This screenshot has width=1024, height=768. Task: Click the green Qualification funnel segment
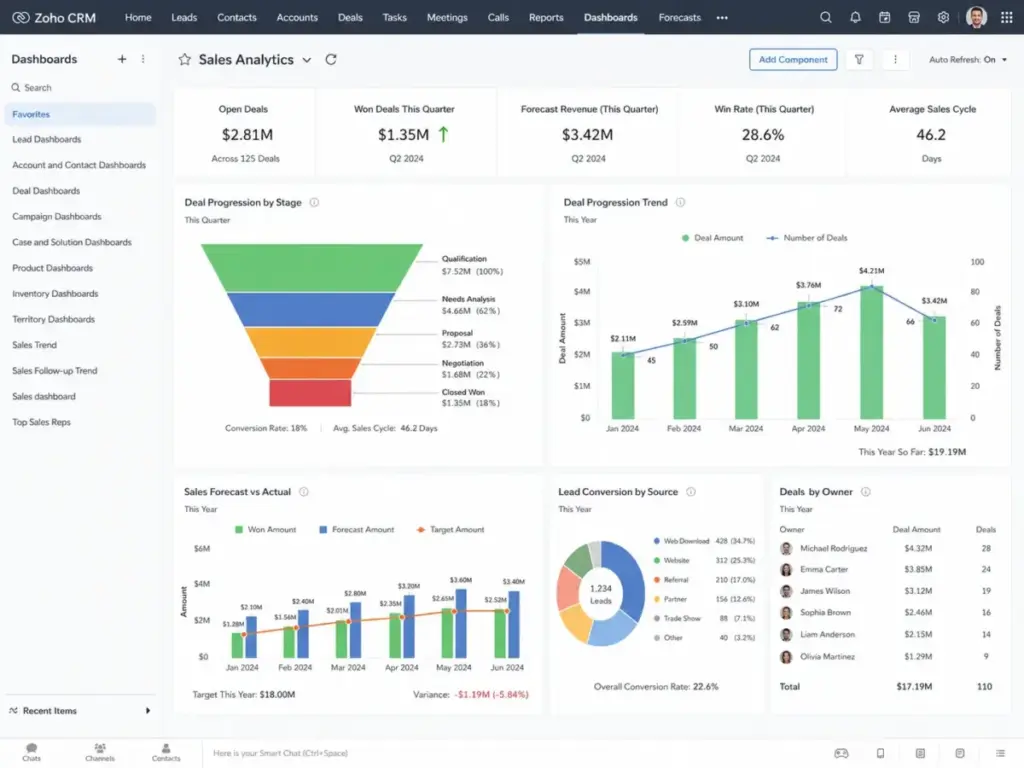click(312, 266)
